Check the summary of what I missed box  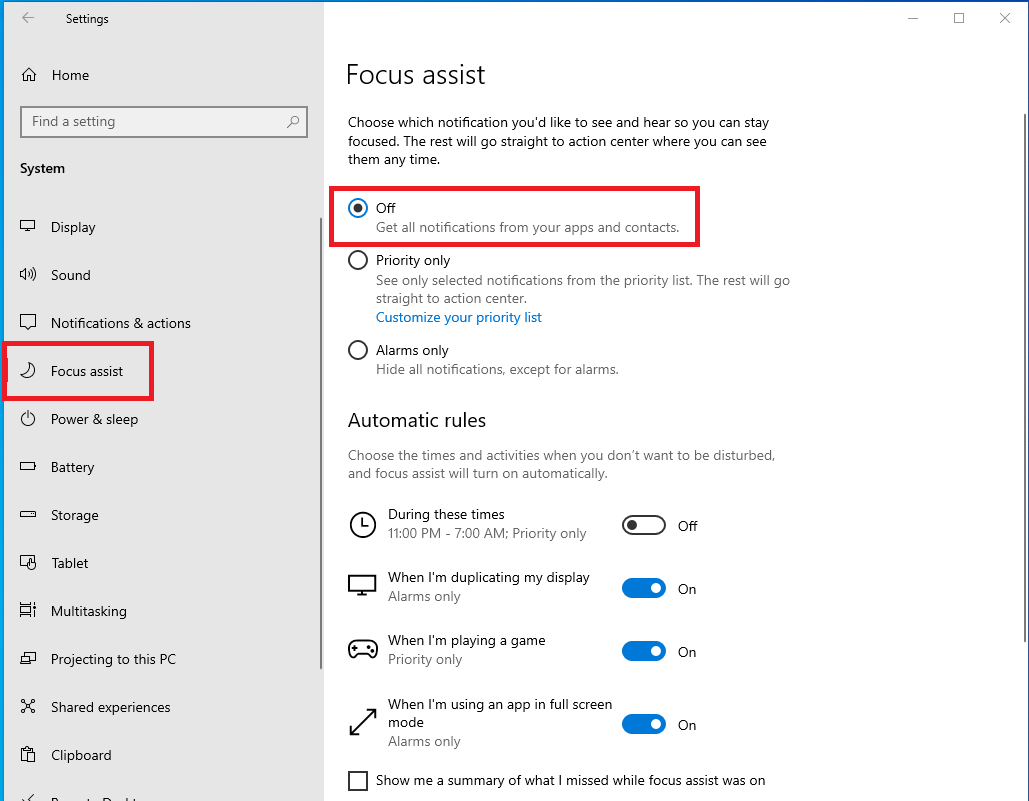tap(358, 780)
